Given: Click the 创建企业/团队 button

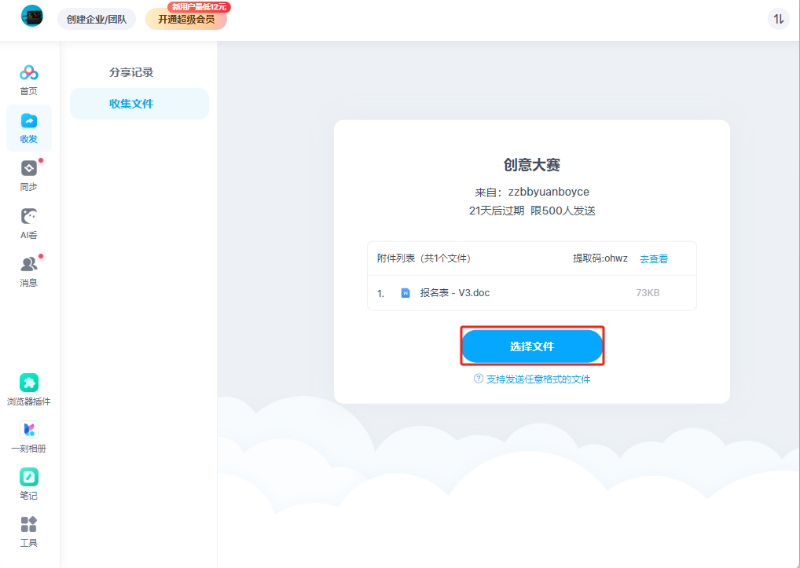Looking at the screenshot, I should coord(96,19).
